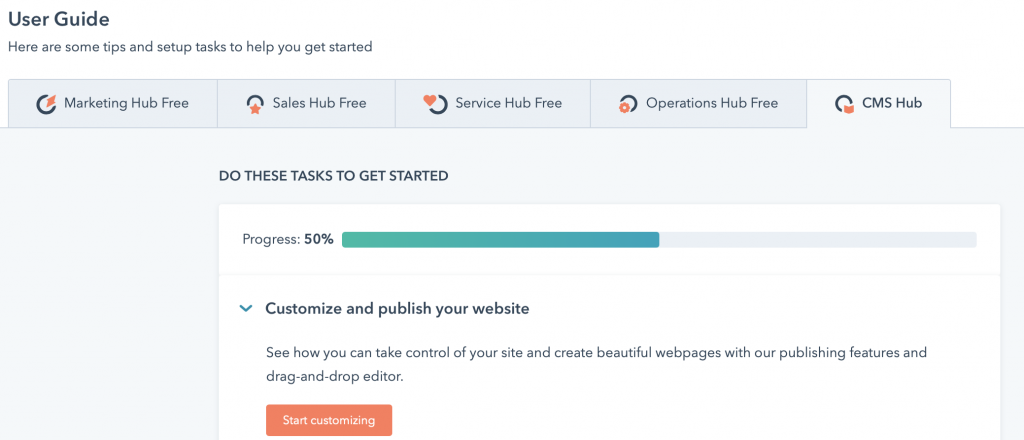Image resolution: width=1024 pixels, height=440 pixels.
Task: Collapse the section using the chevron arrow
Action: (x=245, y=309)
